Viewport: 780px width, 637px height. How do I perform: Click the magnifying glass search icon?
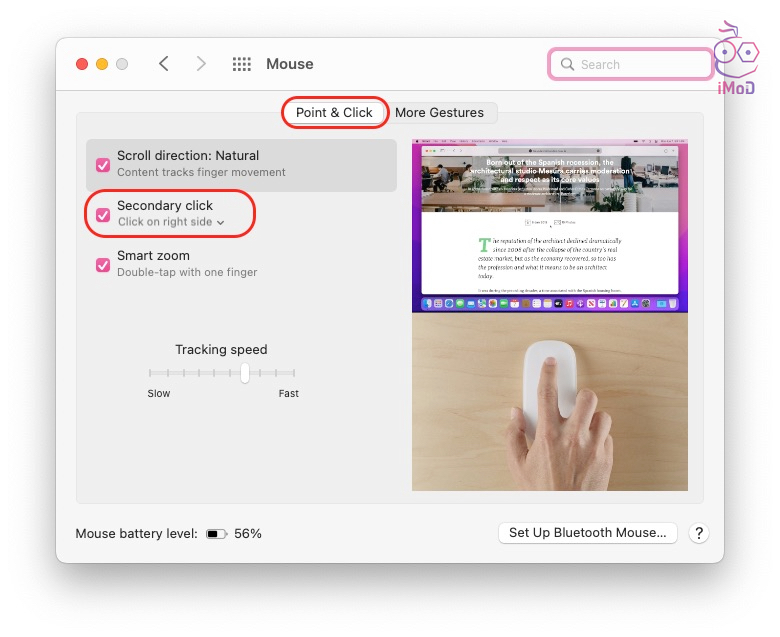pyautogui.click(x=568, y=65)
